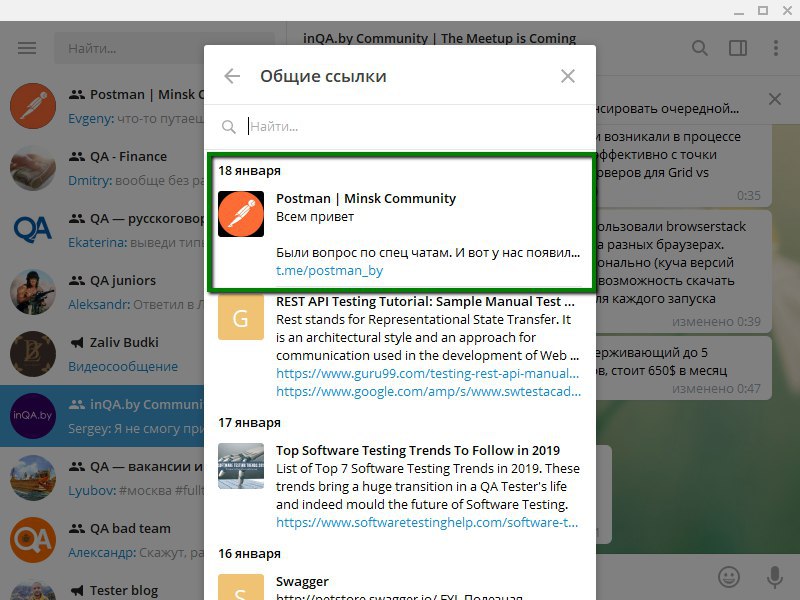Open the QA — вакансии chat

(102, 478)
